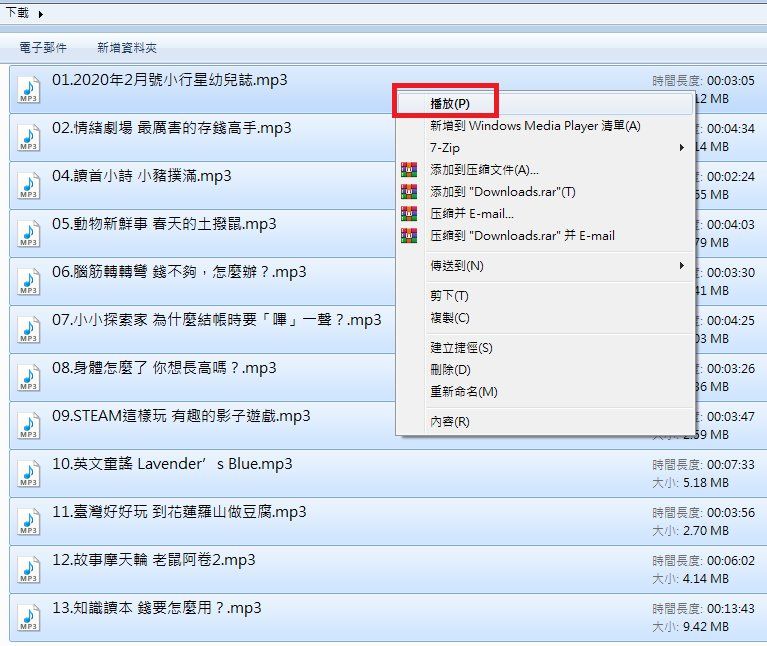Open the 下載 breadcrumb arrow dropdown
Image resolution: width=767 pixels, height=646 pixels.
(40, 14)
